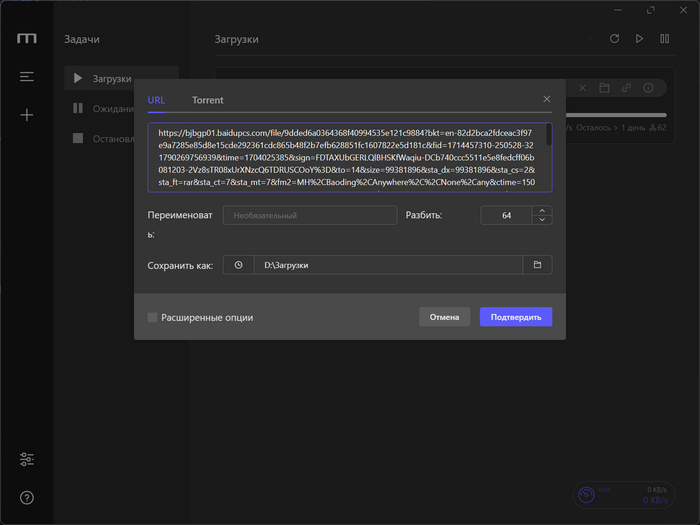Click the URL textarea scrollbar
Screen dimensions: 700x525
[549, 135]
